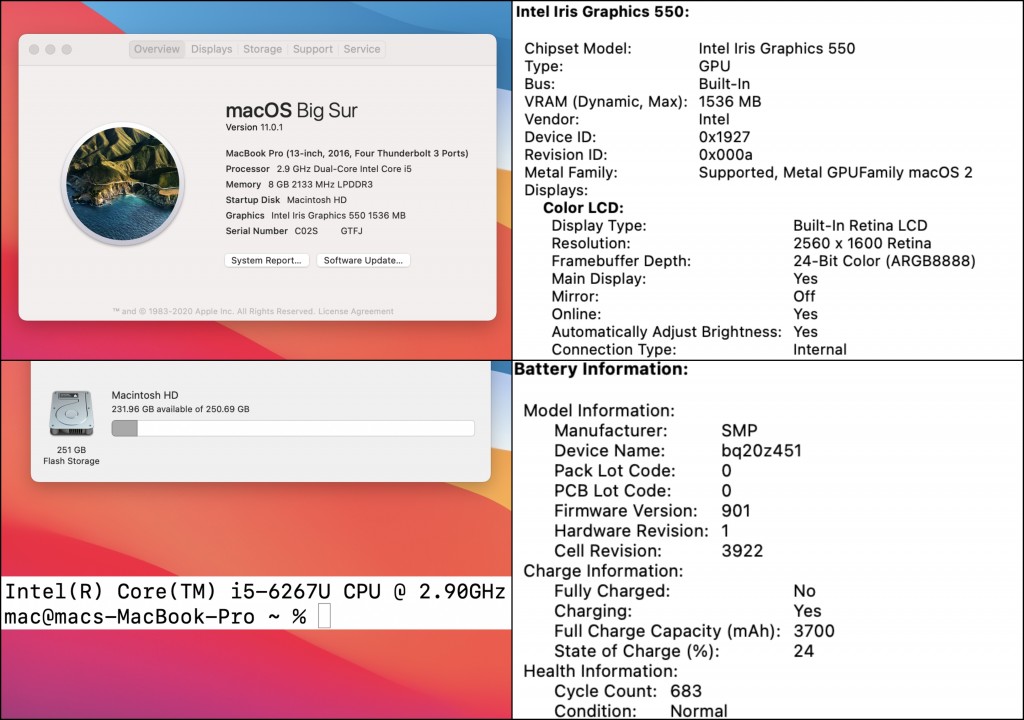The height and width of the screenshot is (720, 1024).
Task: Click the Macintosh HD storage usage bar
Action: point(293,429)
